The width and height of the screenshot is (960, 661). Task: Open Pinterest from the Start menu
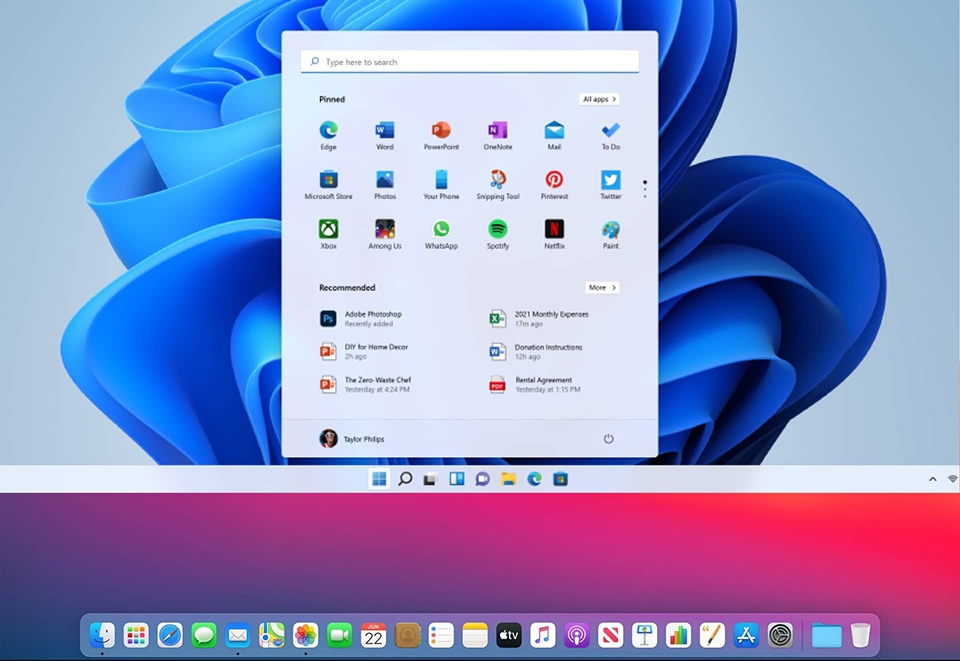[554, 184]
